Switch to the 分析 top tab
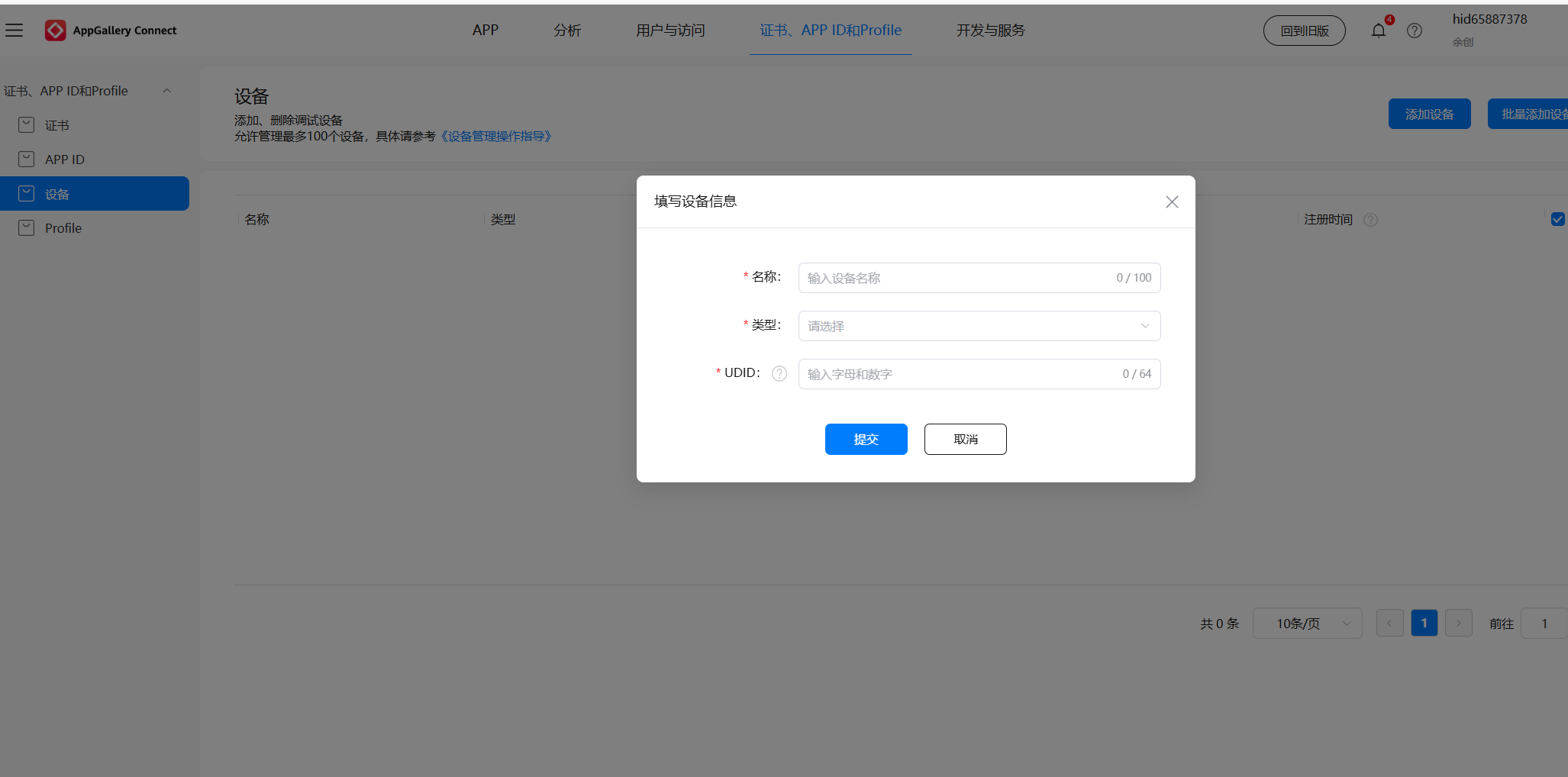 point(567,31)
